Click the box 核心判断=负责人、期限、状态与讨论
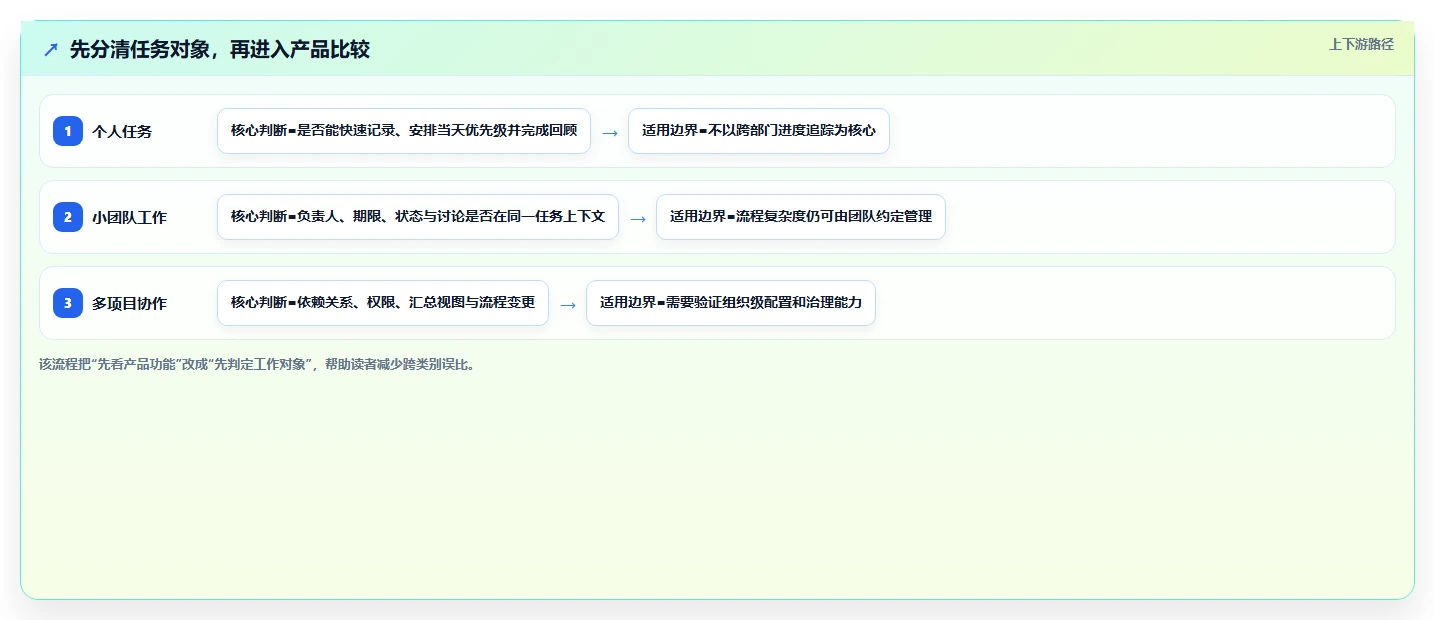Viewport: 1435px width, 620px height. click(418, 217)
